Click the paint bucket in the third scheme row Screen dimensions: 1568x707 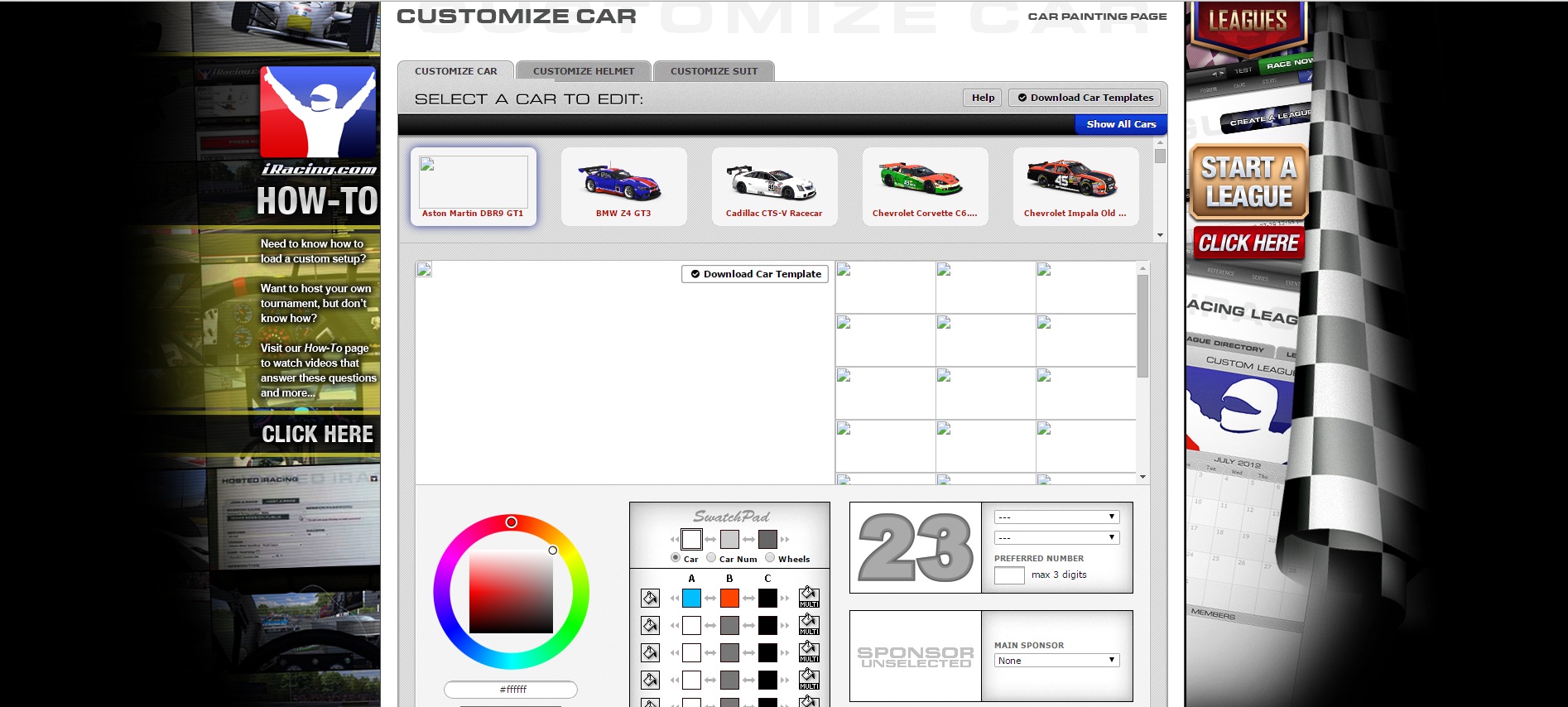point(651,652)
